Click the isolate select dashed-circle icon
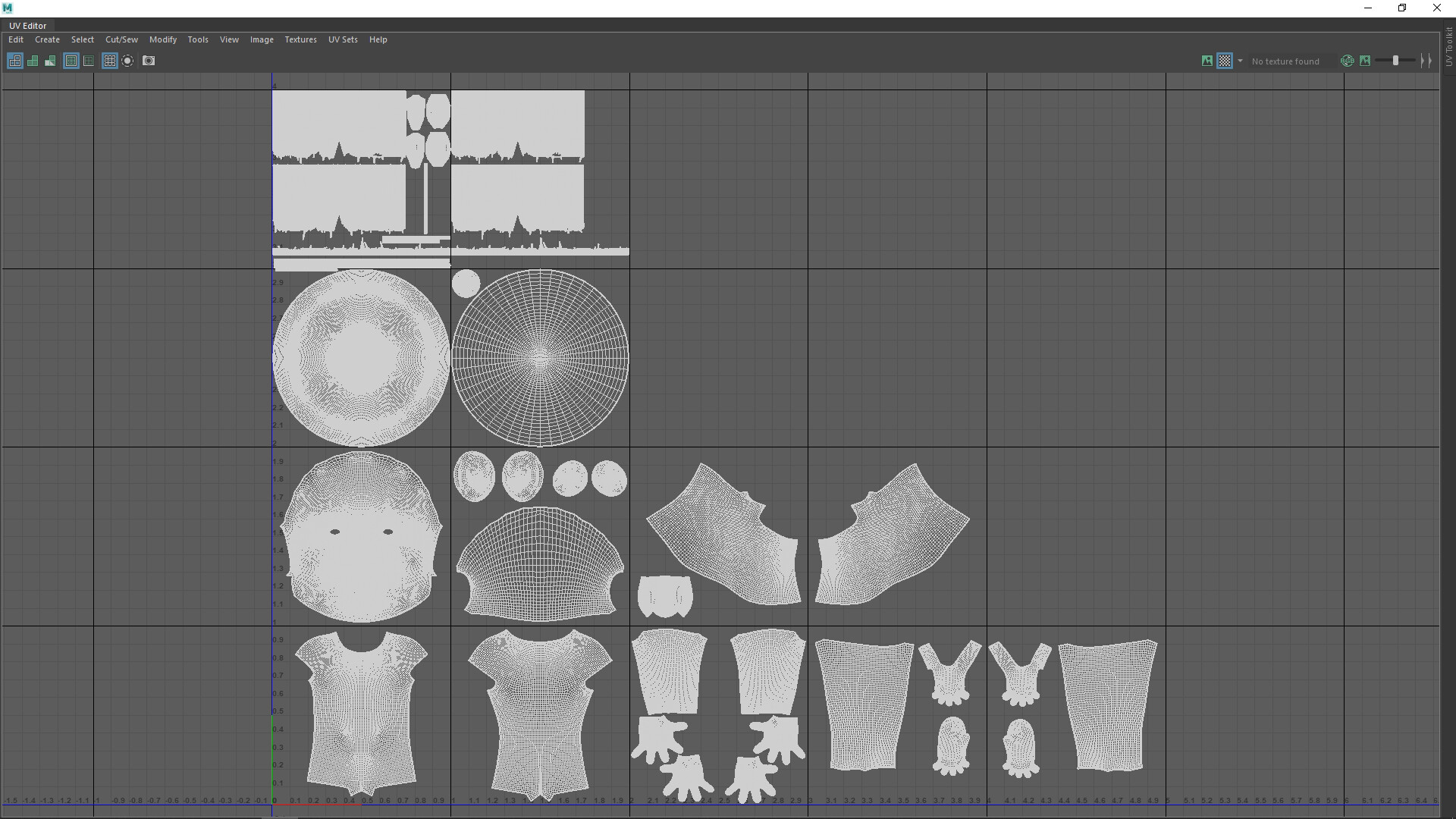 127,61
